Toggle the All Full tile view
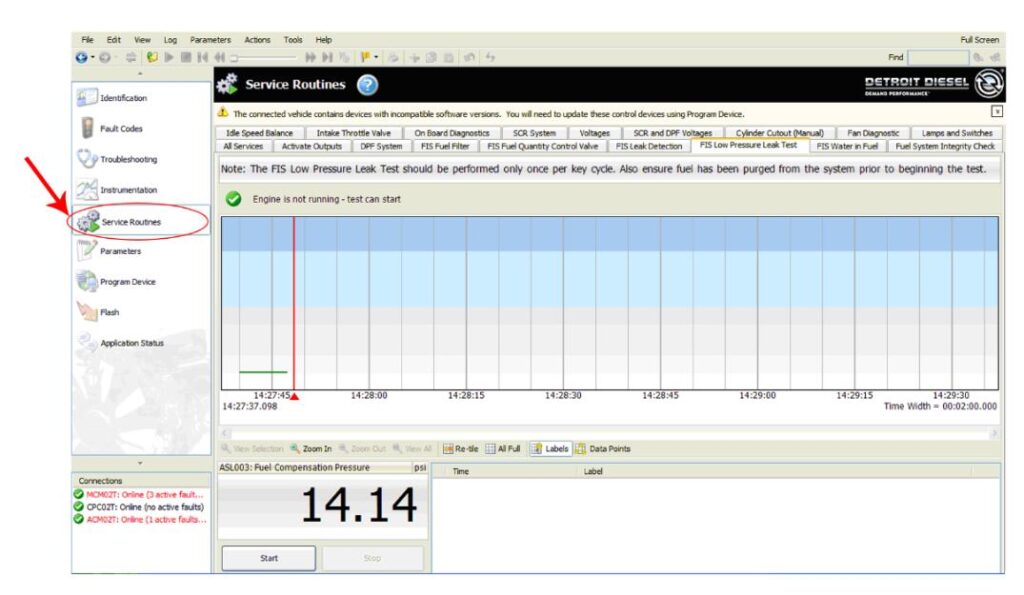This screenshot has height=595, width=1024. tap(503, 449)
